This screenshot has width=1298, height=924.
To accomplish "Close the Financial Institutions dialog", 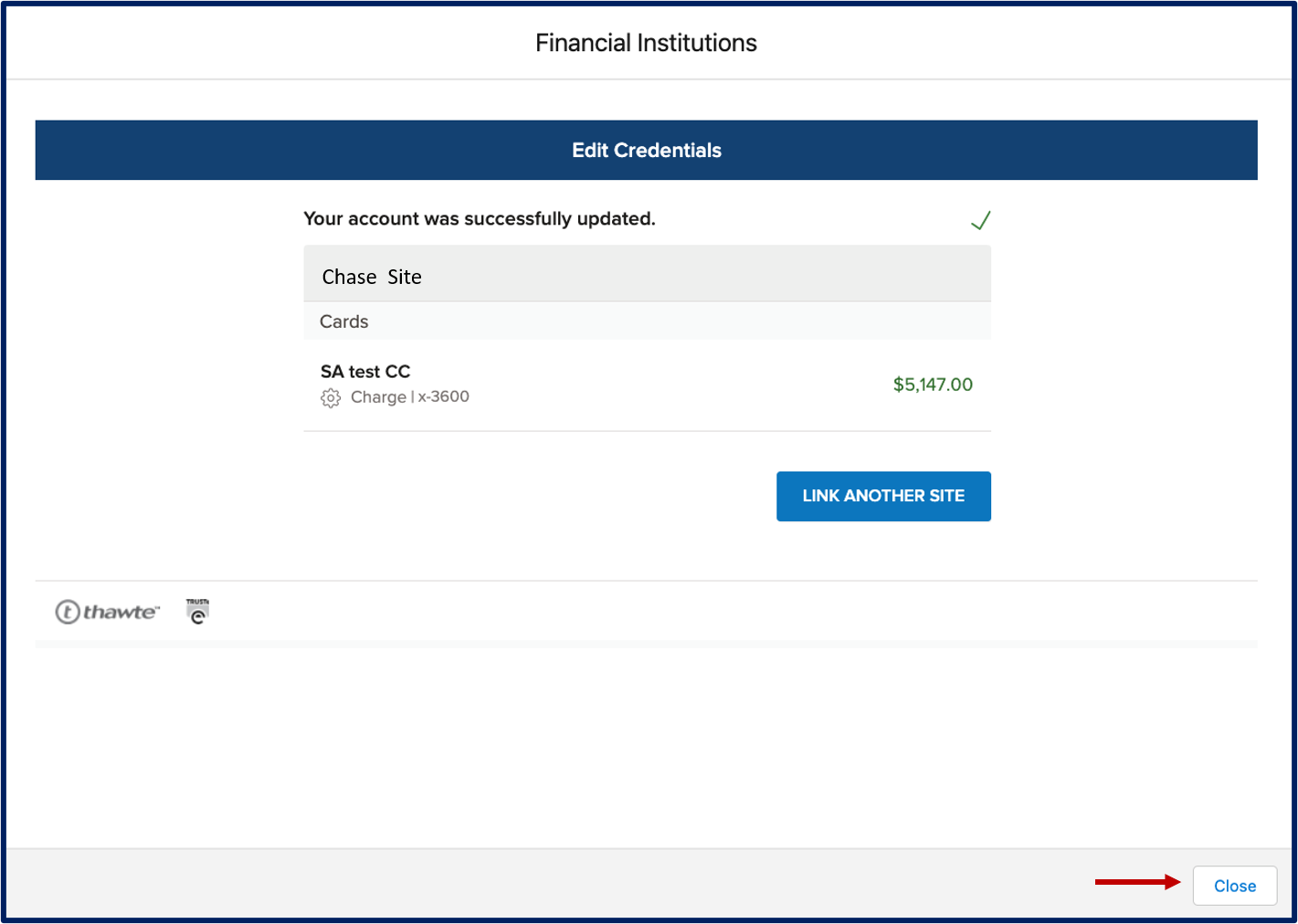I will pyautogui.click(x=1234, y=886).
